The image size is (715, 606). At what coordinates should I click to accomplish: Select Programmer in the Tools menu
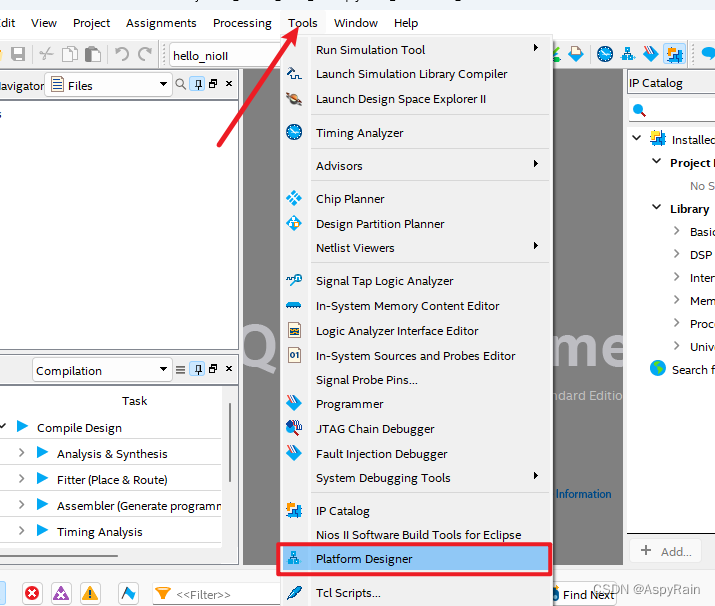414,404
